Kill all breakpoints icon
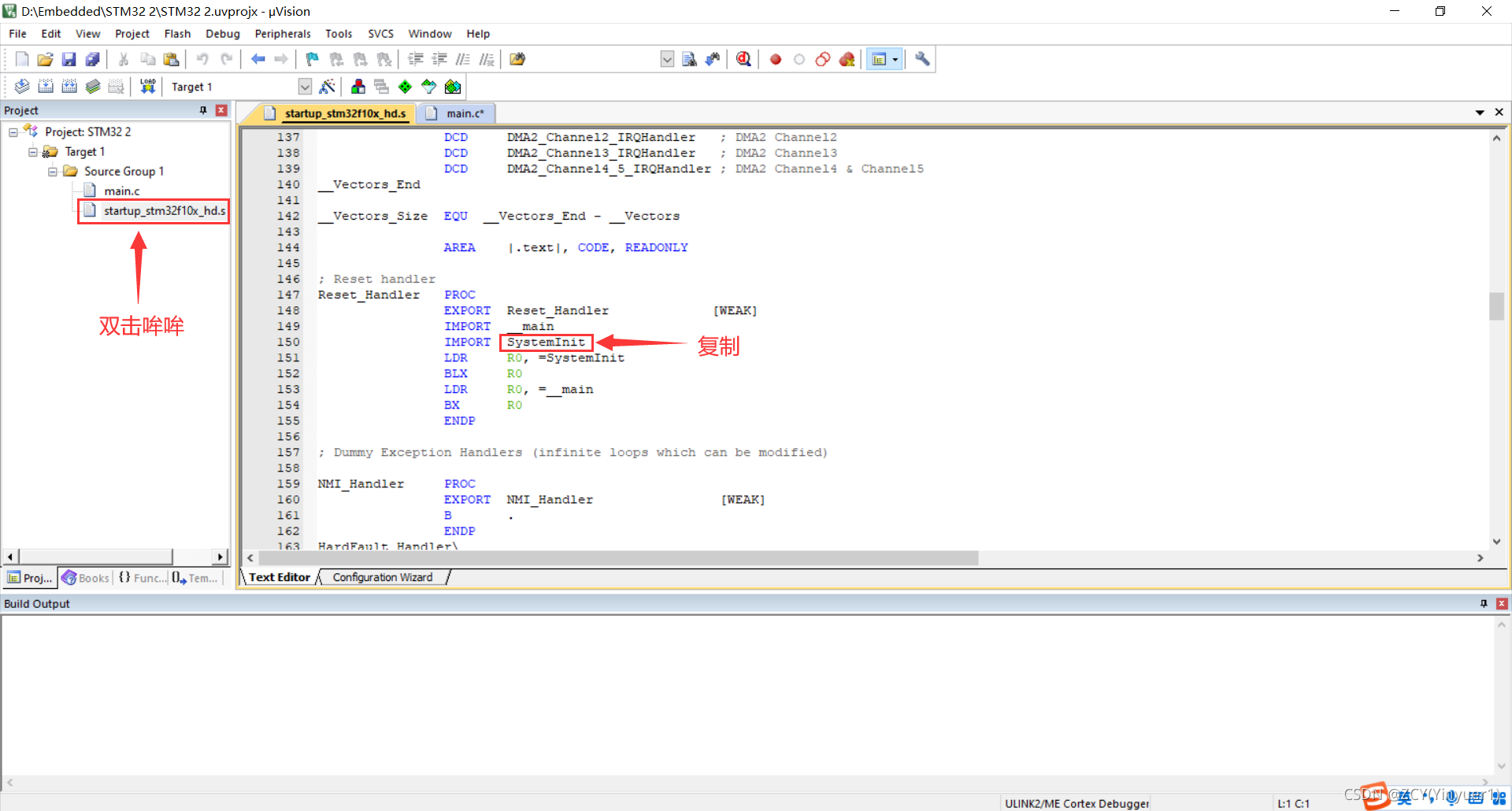This screenshot has width=1512, height=811. point(847,59)
